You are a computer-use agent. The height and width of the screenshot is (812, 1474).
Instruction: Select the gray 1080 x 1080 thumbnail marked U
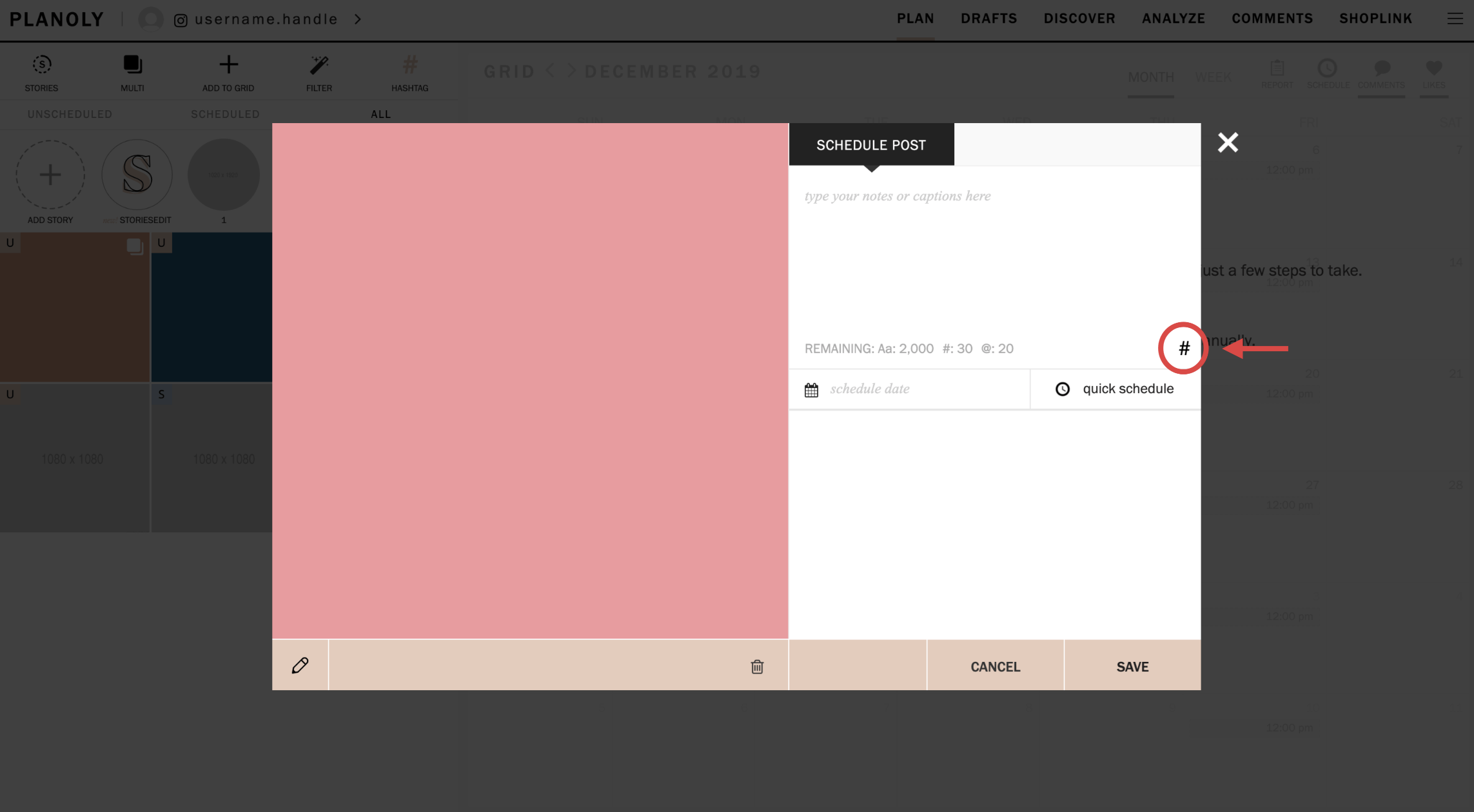[x=75, y=458]
